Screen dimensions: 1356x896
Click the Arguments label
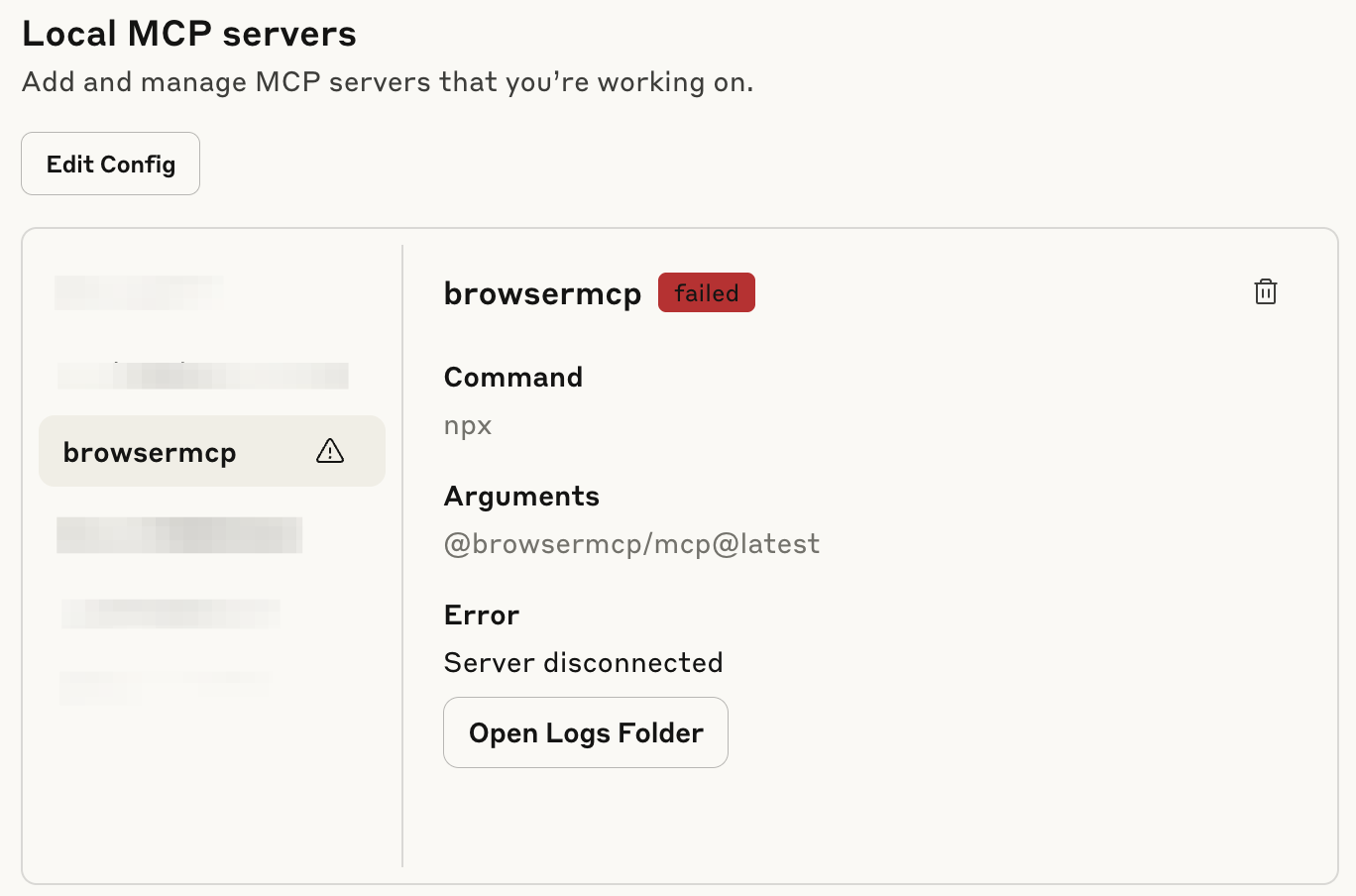coord(522,496)
